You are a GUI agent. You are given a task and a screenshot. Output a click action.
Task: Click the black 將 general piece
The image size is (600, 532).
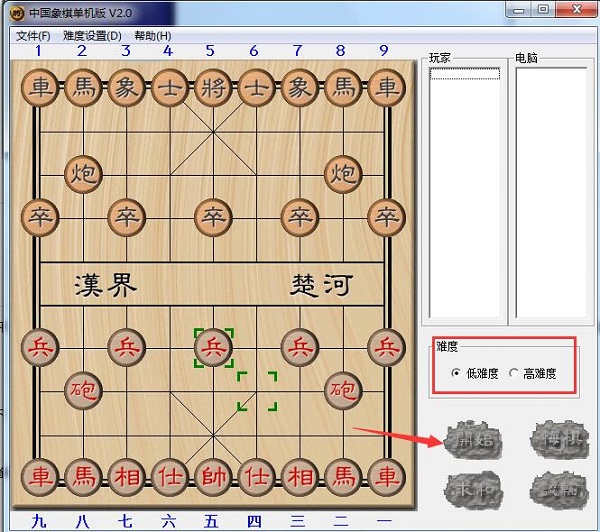point(212,87)
